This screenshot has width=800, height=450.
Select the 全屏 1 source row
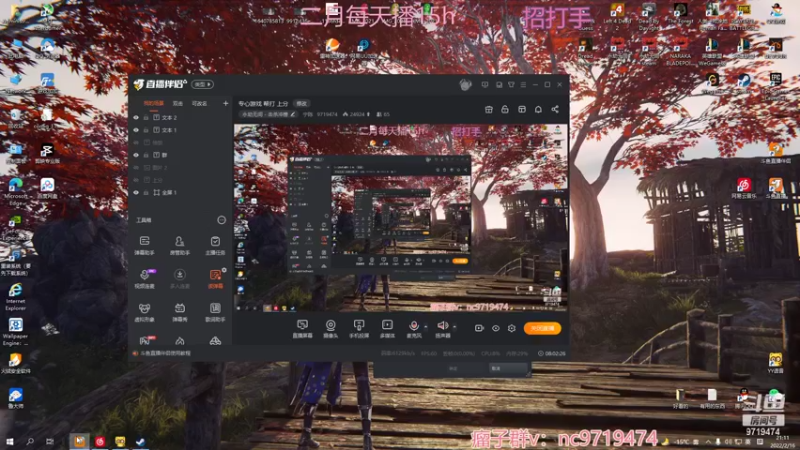180,193
